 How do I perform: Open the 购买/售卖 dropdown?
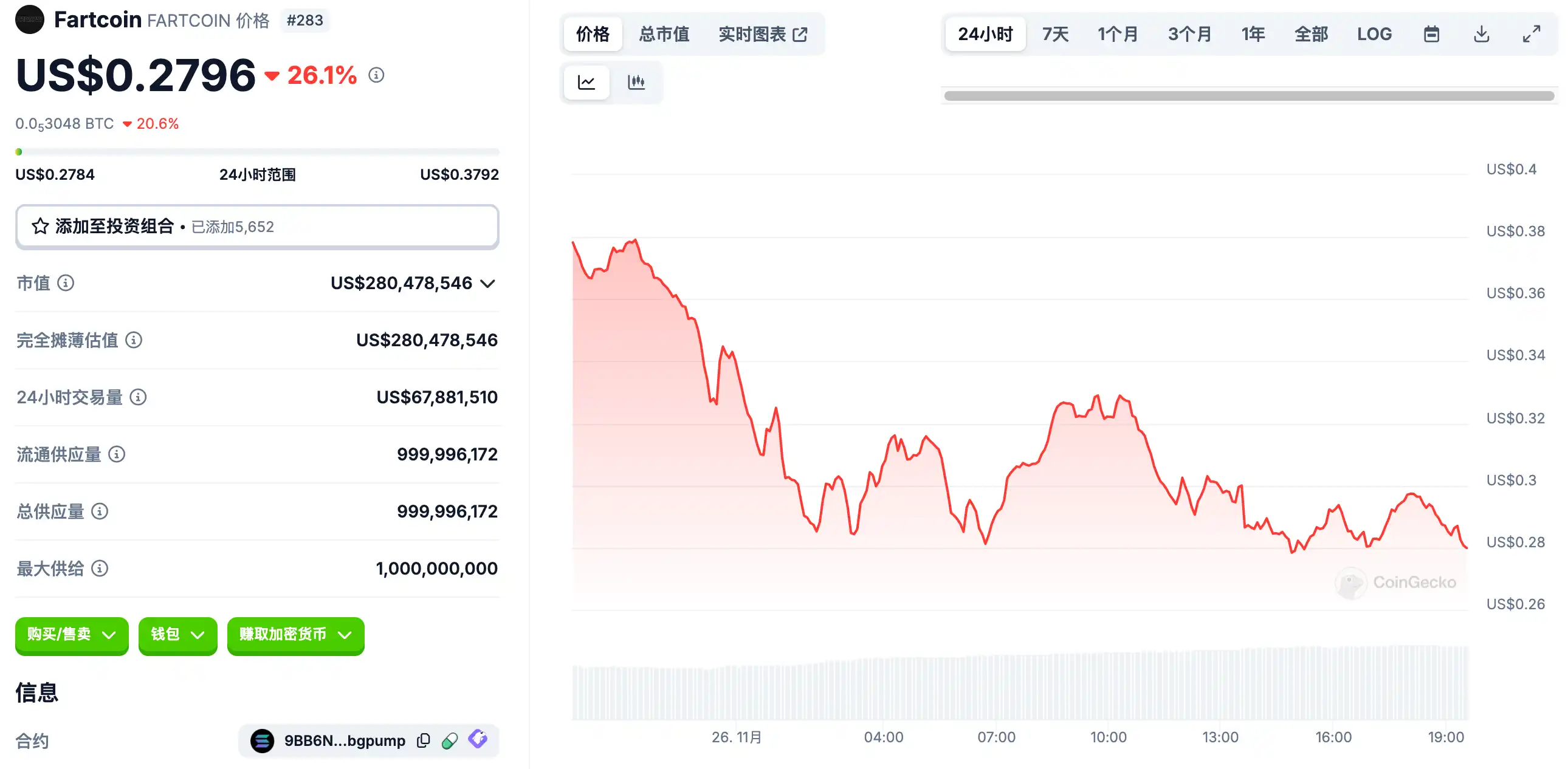(x=72, y=635)
